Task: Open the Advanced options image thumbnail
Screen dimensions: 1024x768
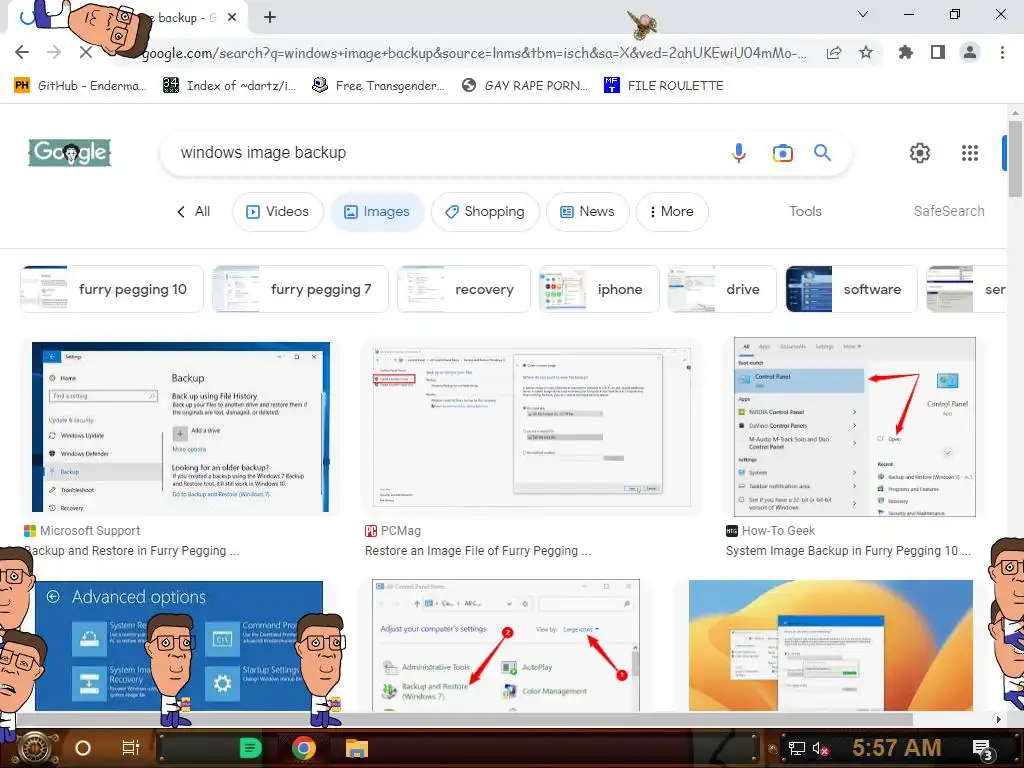Action: pos(179,645)
